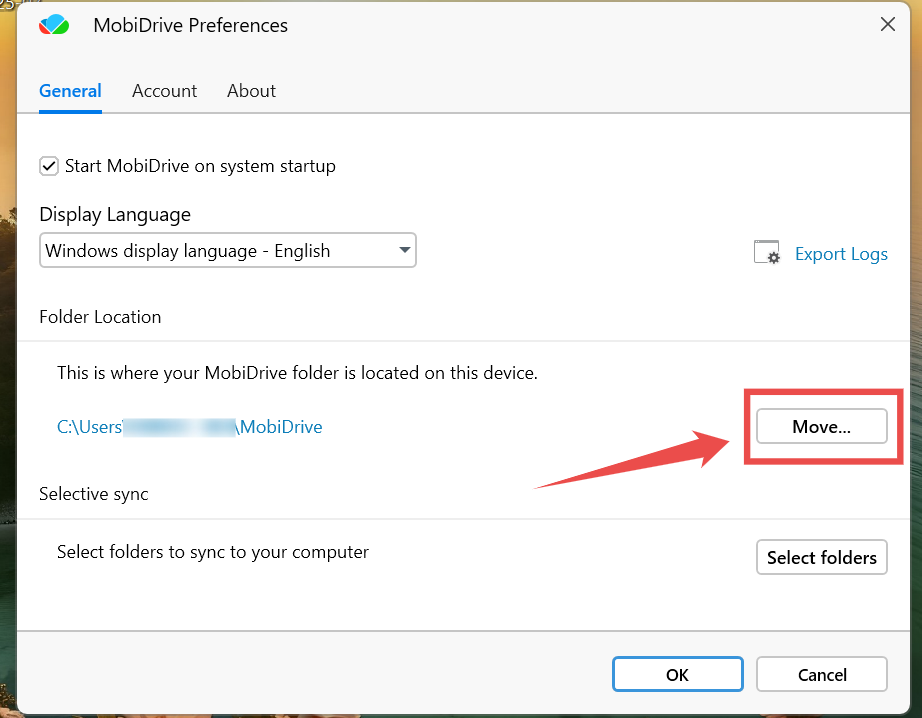Click the Export Logs link text

pos(841,254)
